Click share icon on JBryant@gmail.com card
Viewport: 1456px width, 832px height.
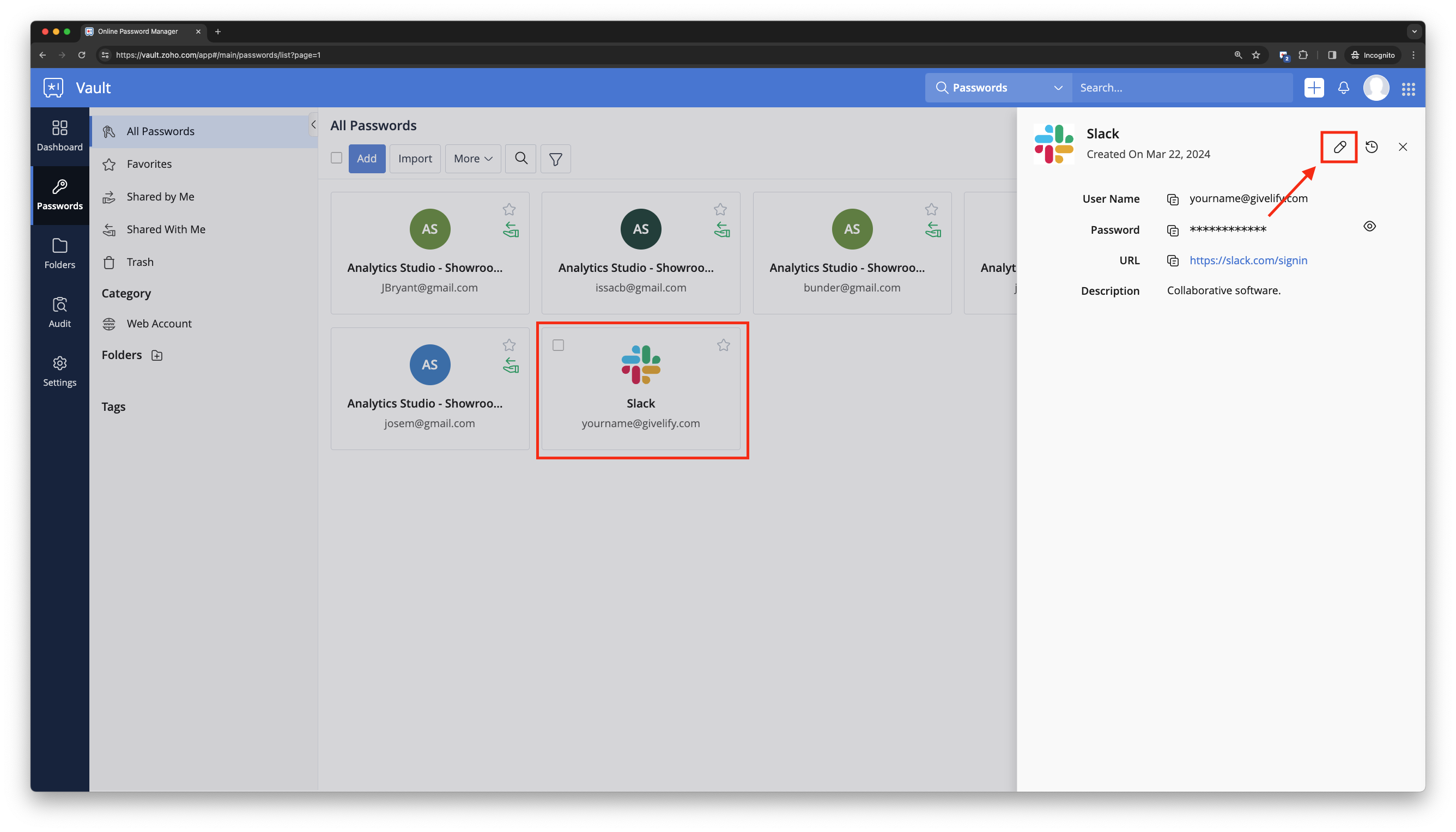tap(510, 230)
